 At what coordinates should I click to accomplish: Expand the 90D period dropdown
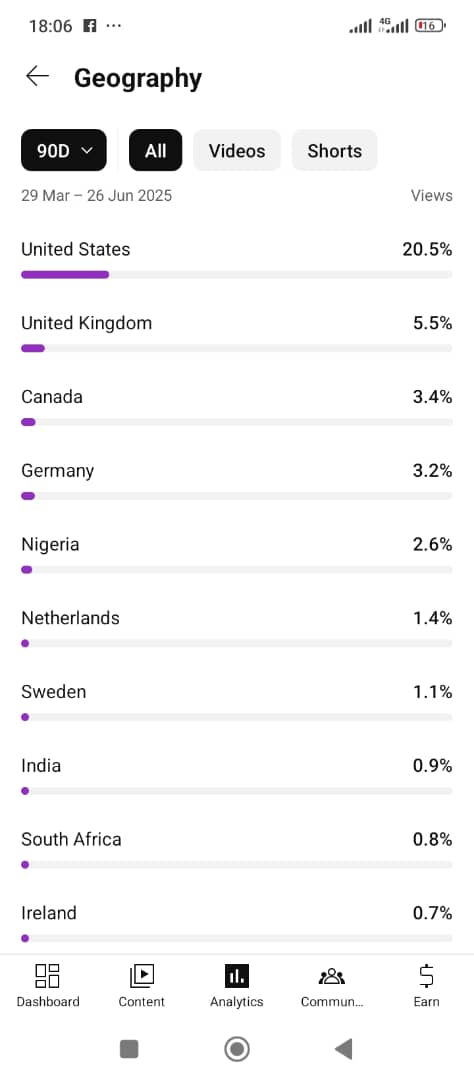[x=64, y=150]
